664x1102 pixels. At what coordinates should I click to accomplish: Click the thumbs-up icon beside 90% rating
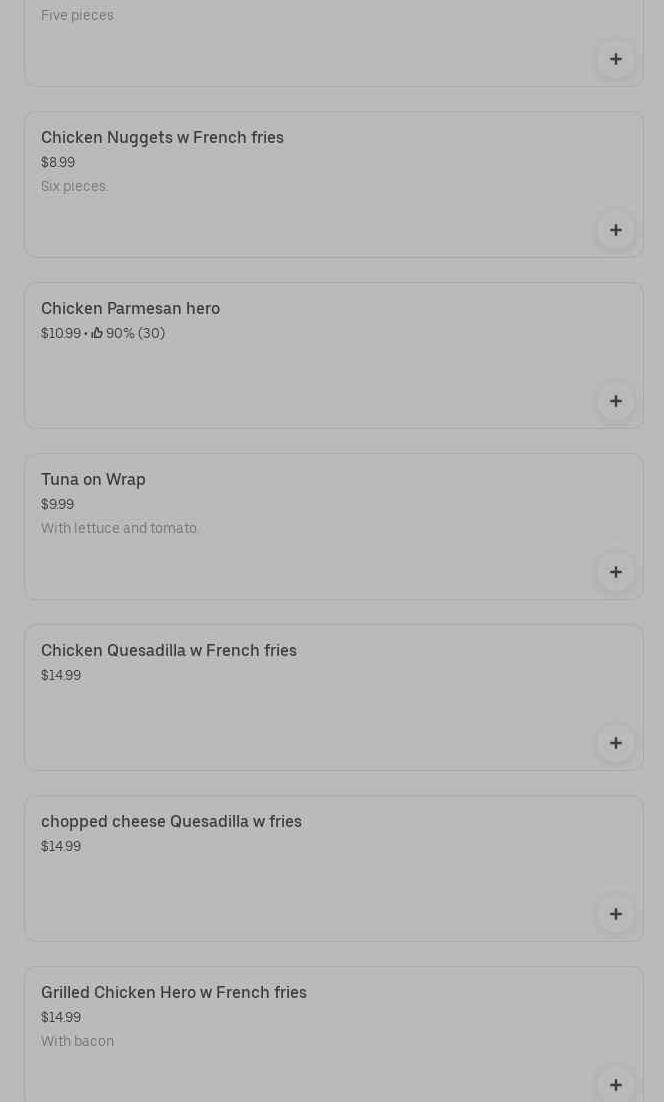point(97,333)
